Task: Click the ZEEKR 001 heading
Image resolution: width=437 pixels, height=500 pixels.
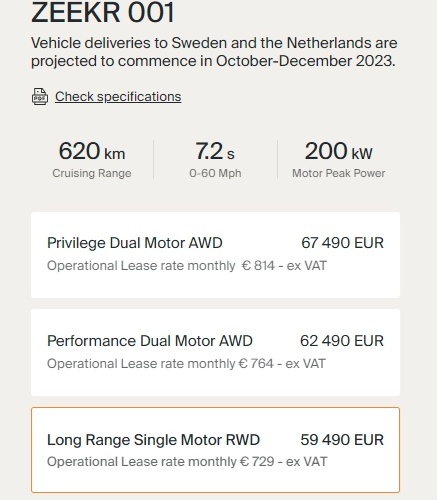Action: (x=103, y=12)
